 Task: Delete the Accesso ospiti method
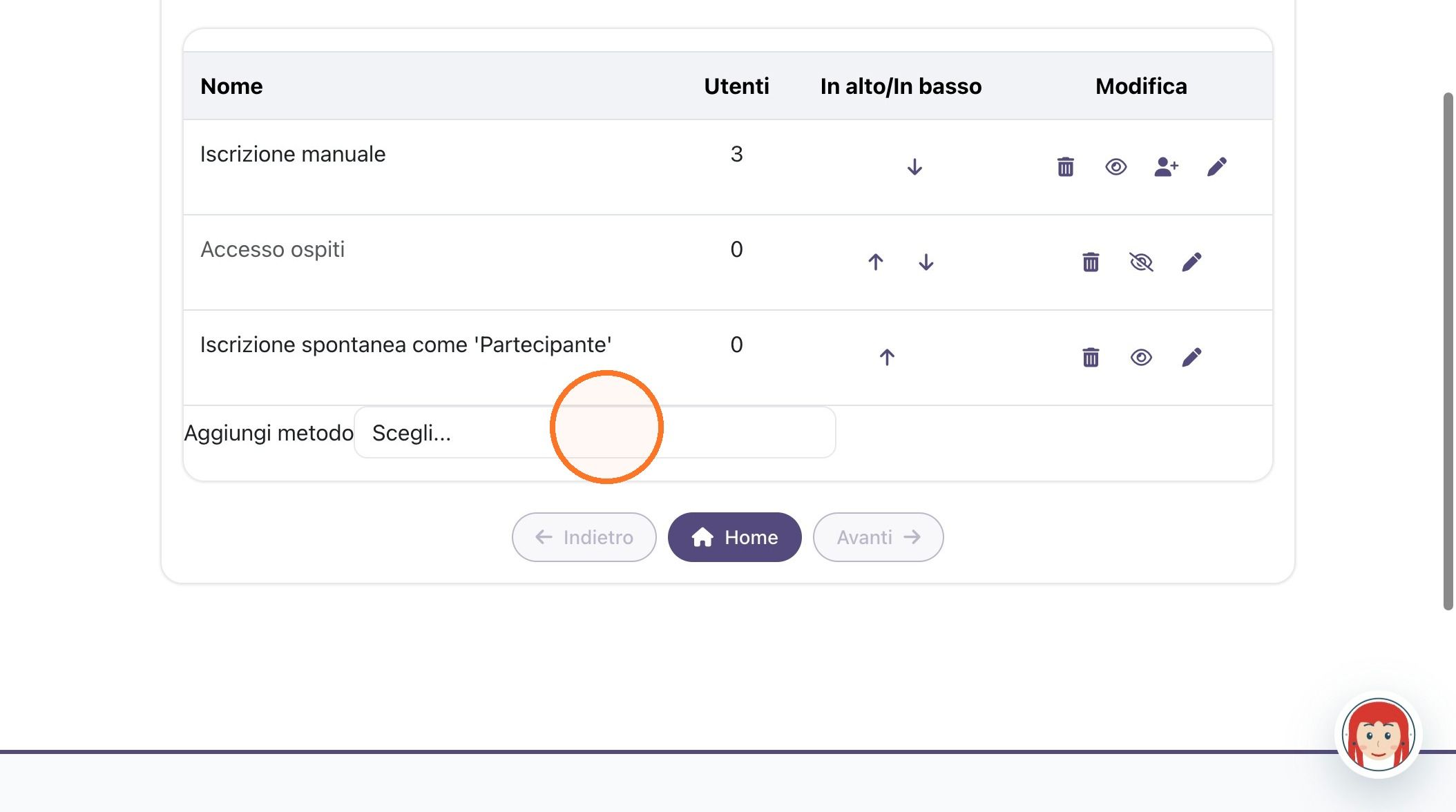coord(1091,262)
